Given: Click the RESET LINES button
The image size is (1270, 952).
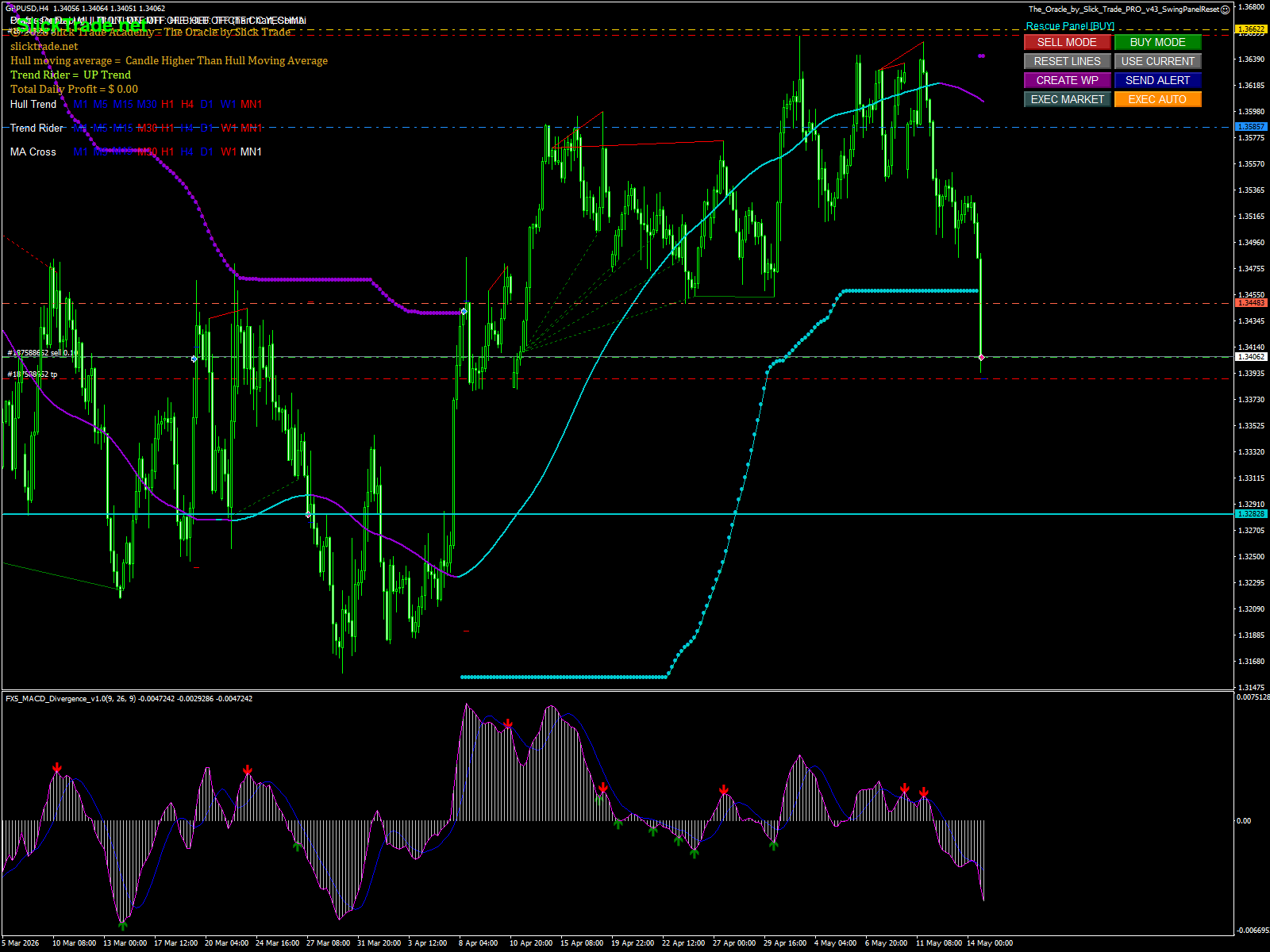Looking at the screenshot, I should [1067, 61].
